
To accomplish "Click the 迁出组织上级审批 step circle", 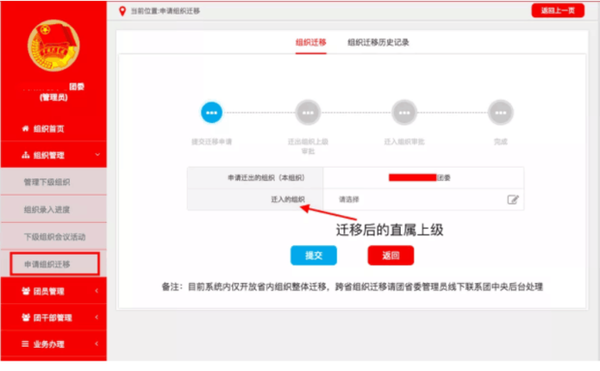I will [x=308, y=112].
